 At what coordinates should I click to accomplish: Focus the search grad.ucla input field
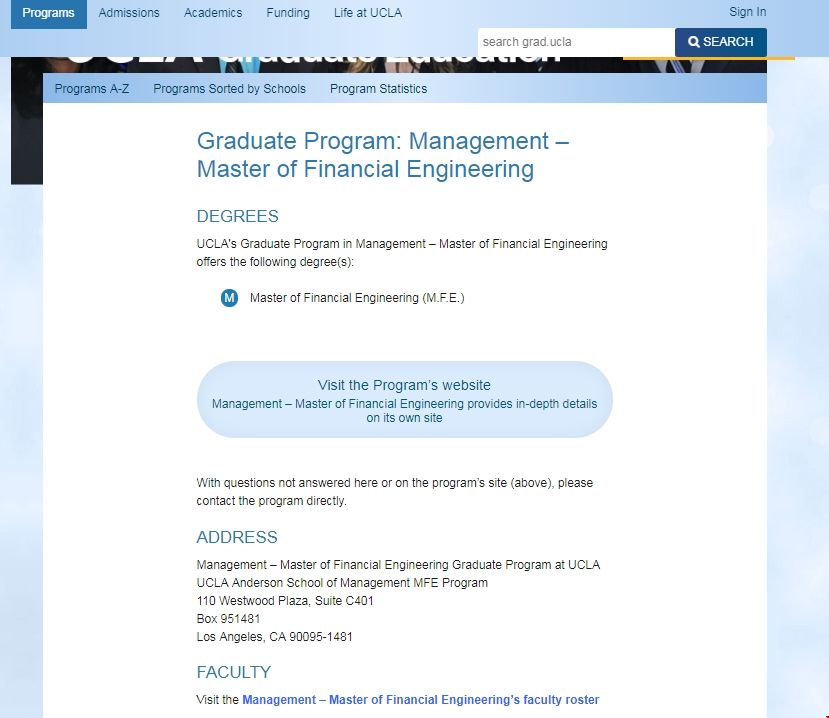(575, 42)
